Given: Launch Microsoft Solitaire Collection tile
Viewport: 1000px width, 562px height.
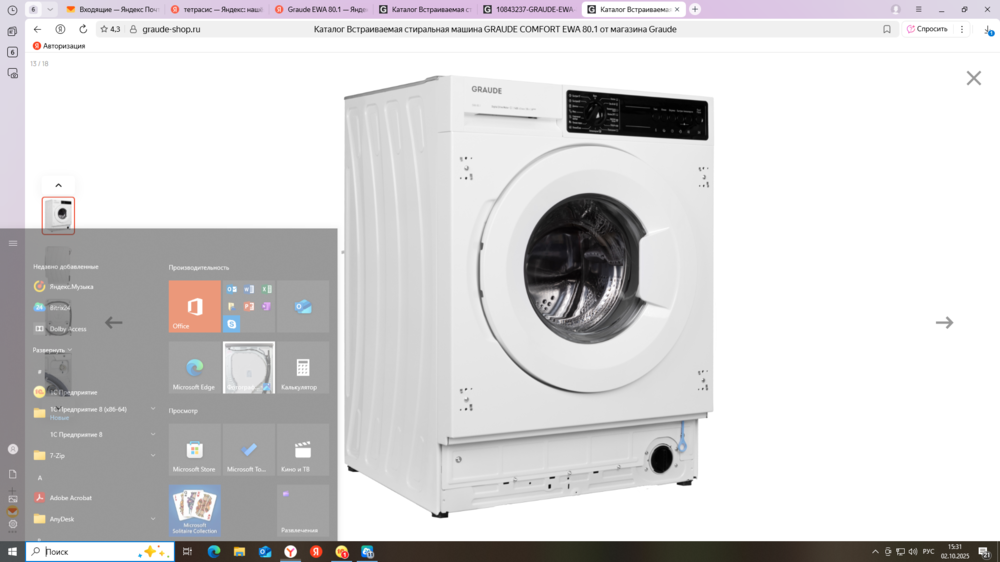Looking at the screenshot, I should (194, 510).
